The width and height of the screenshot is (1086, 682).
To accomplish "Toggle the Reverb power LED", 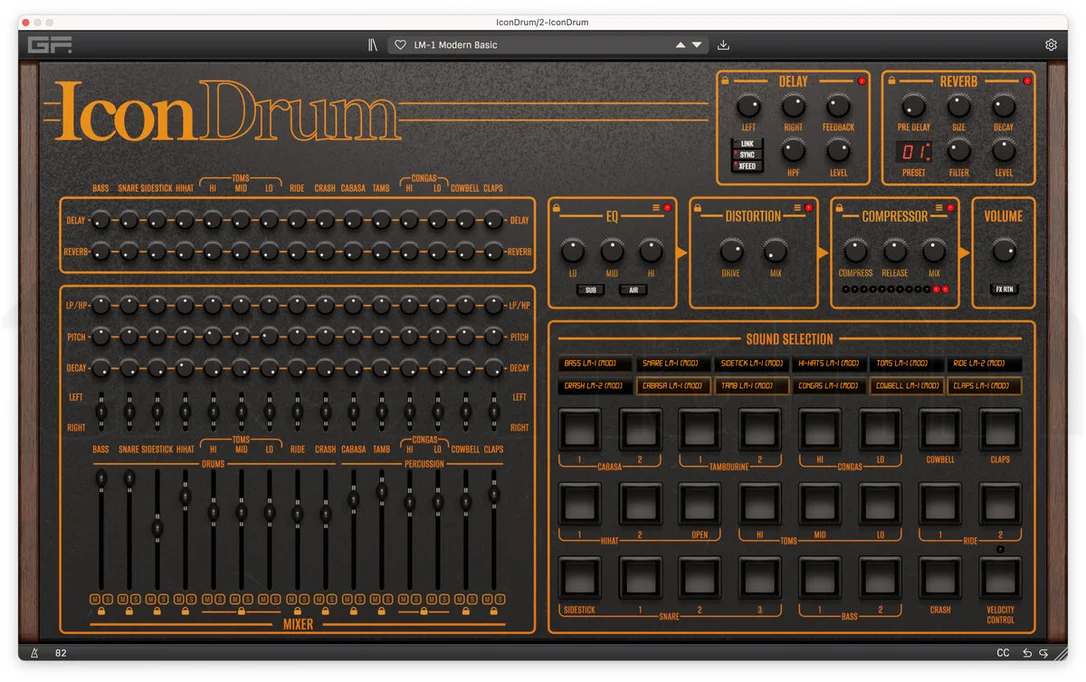I will 1027,81.
